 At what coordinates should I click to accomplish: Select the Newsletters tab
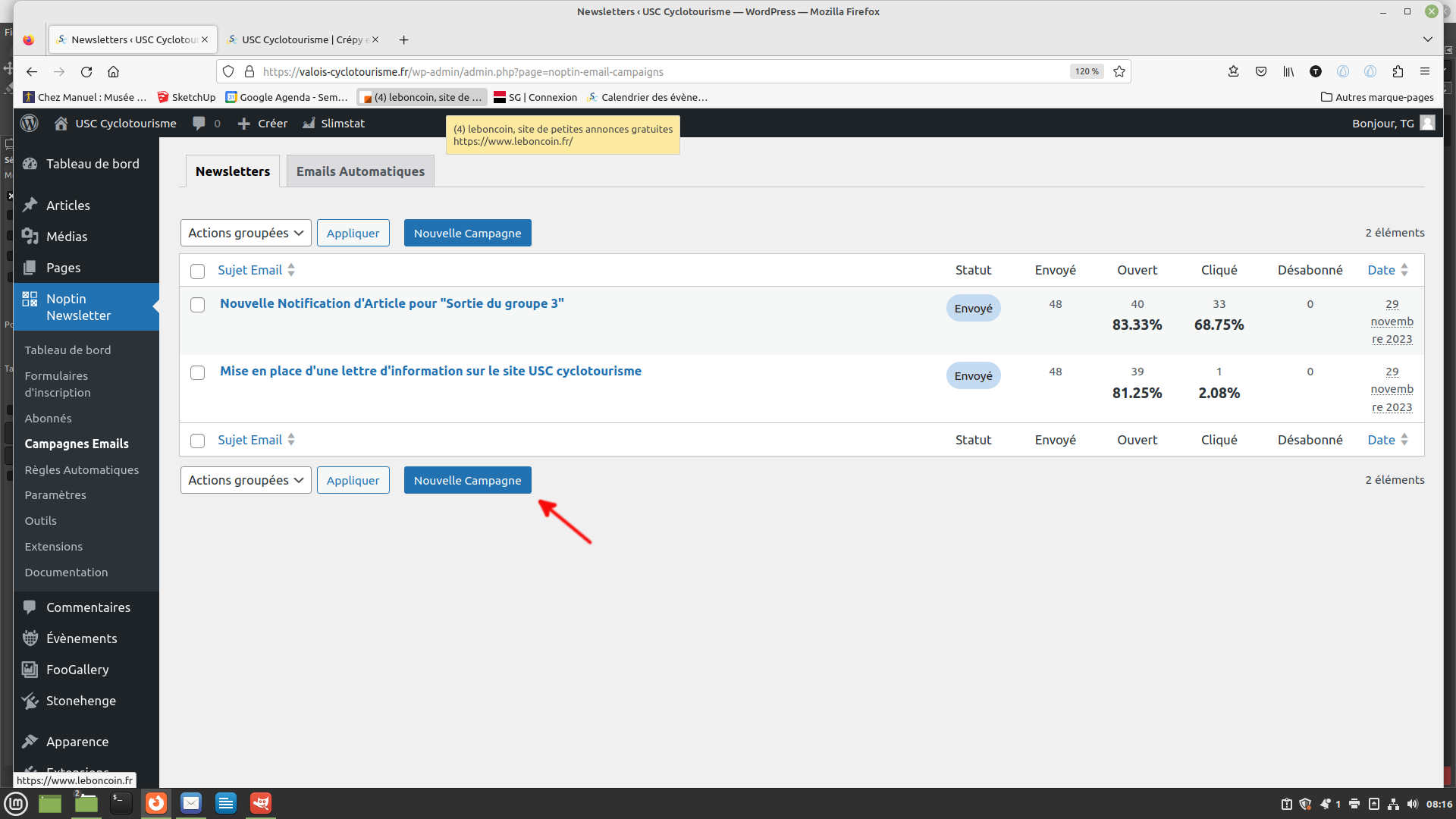[x=233, y=171]
